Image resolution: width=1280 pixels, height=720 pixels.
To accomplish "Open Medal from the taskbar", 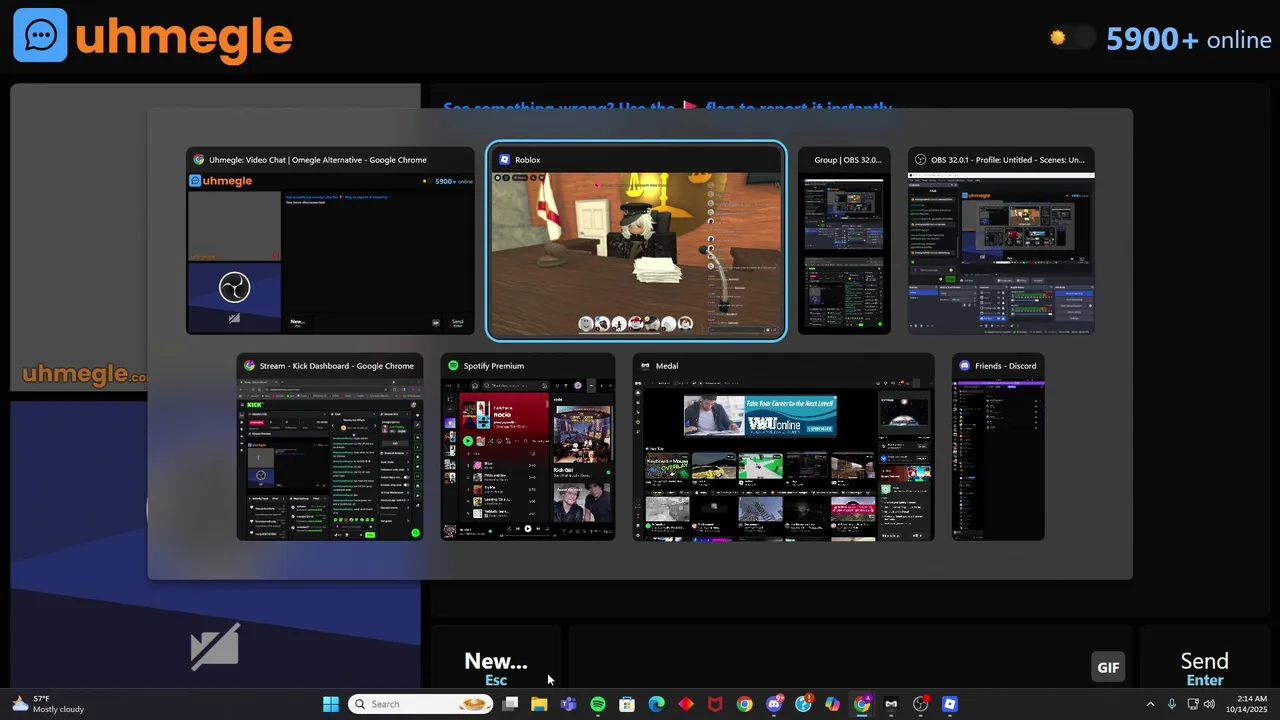I will tap(891, 704).
